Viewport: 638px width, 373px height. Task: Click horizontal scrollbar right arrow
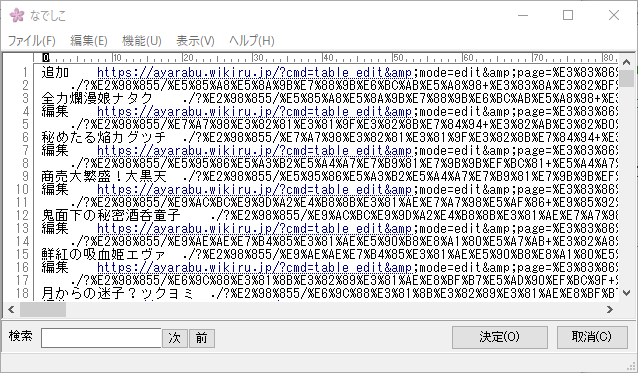pyautogui.click(x=610, y=310)
